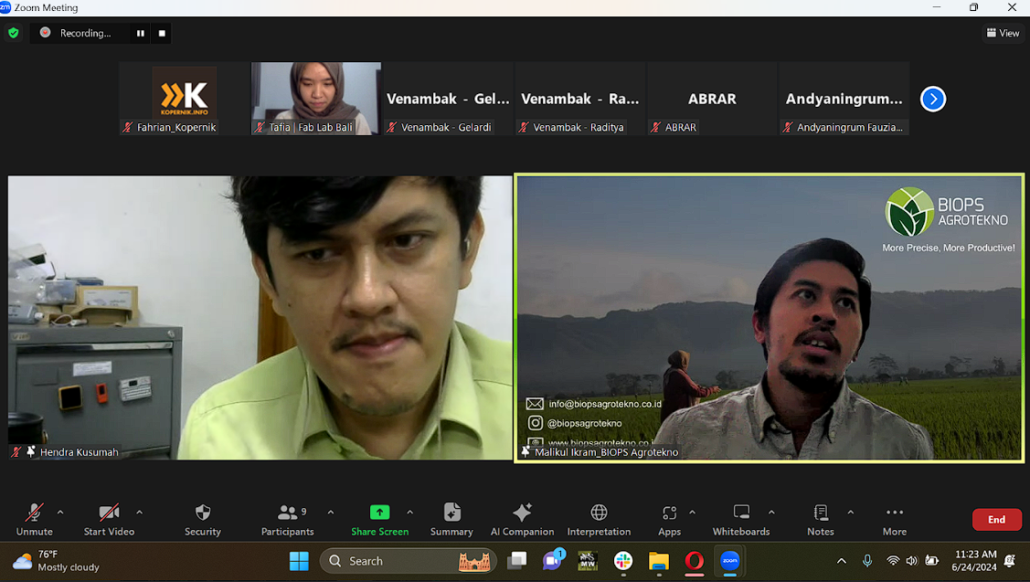Expand the Share Screen options arrow
The height and width of the screenshot is (582, 1030).
click(x=409, y=513)
